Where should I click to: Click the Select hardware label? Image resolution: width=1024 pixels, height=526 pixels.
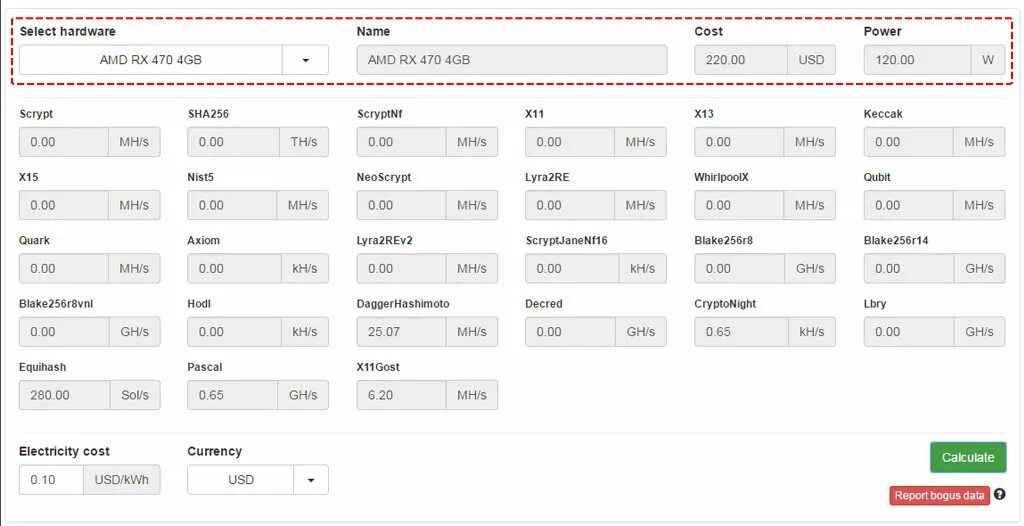[67, 31]
